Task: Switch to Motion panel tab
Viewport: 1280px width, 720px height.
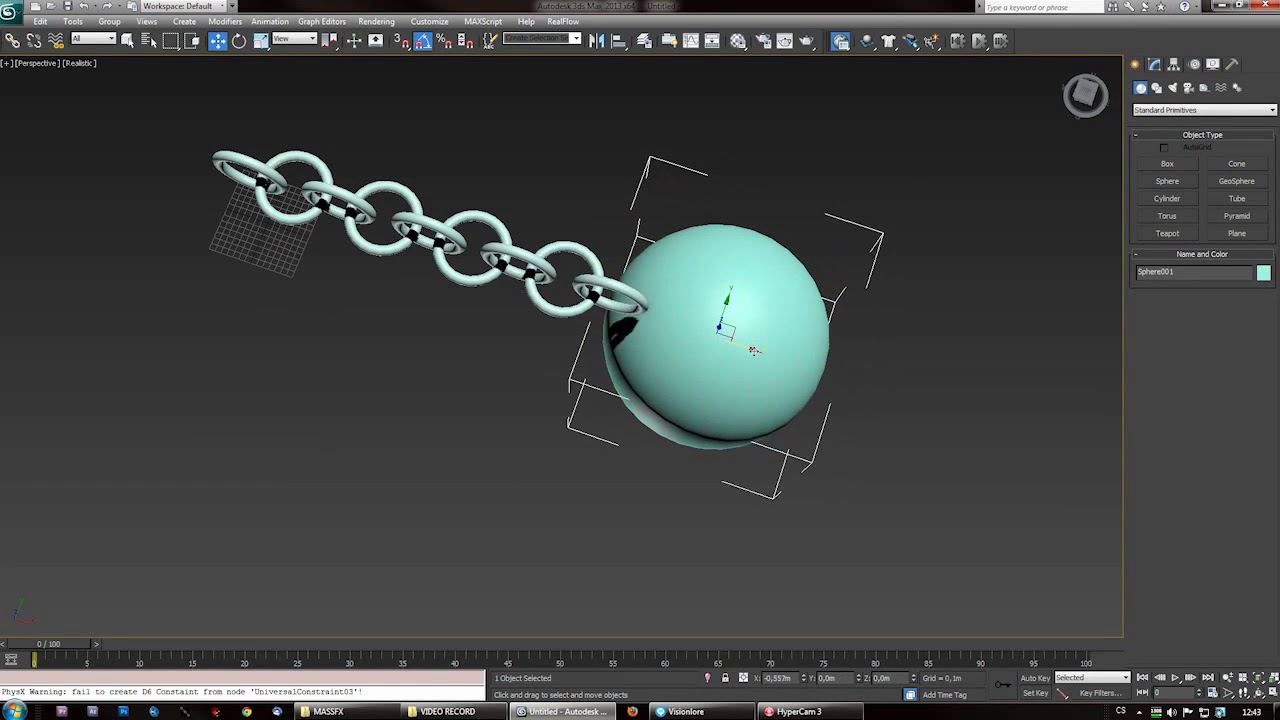Action: coord(1194,64)
